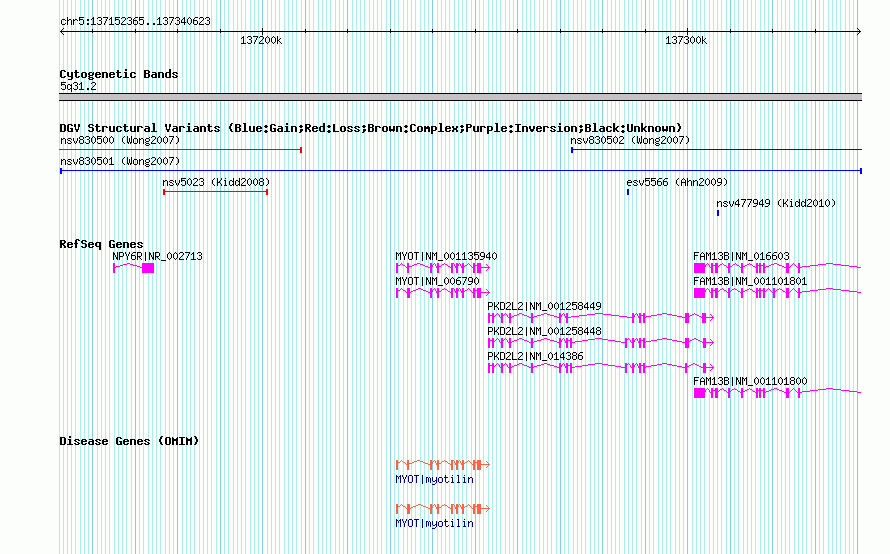
Task: Select the NPY6R gene glyph
Action: point(133,268)
